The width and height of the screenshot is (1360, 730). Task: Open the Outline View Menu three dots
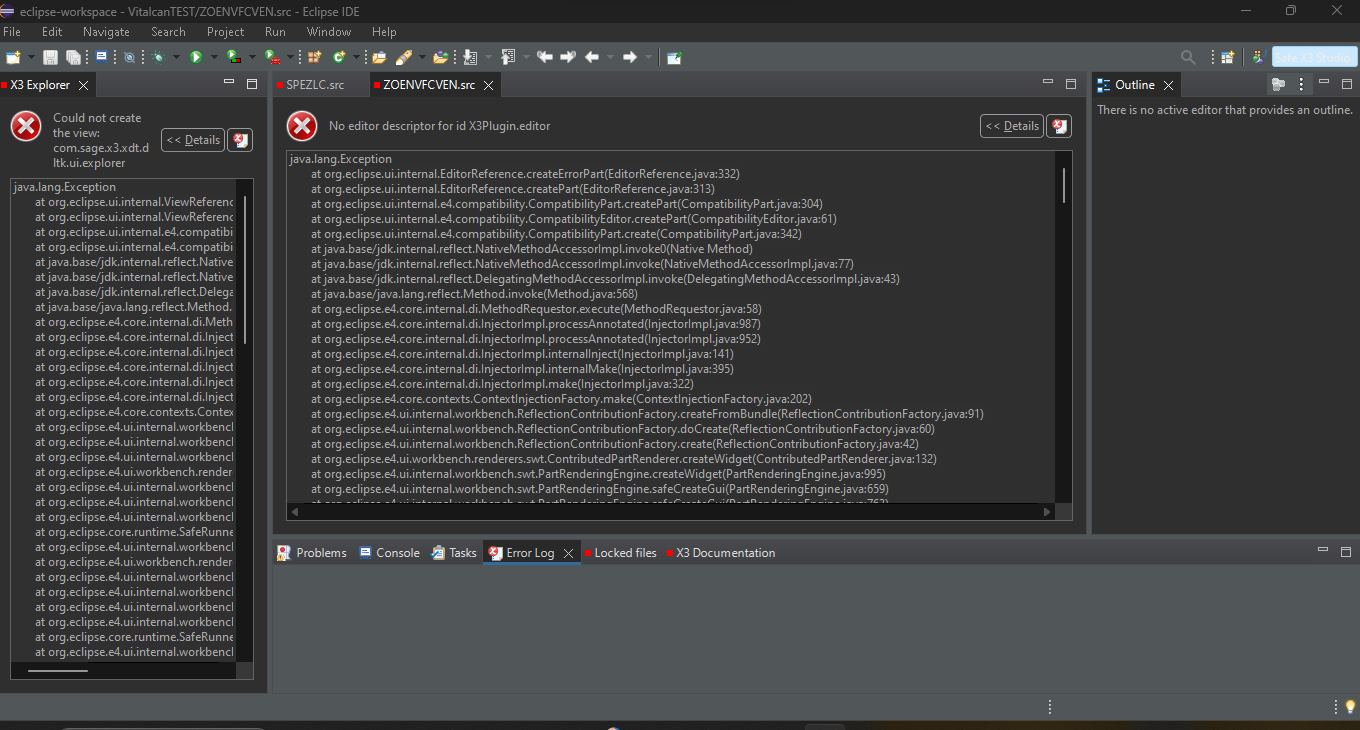point(1301,85)
